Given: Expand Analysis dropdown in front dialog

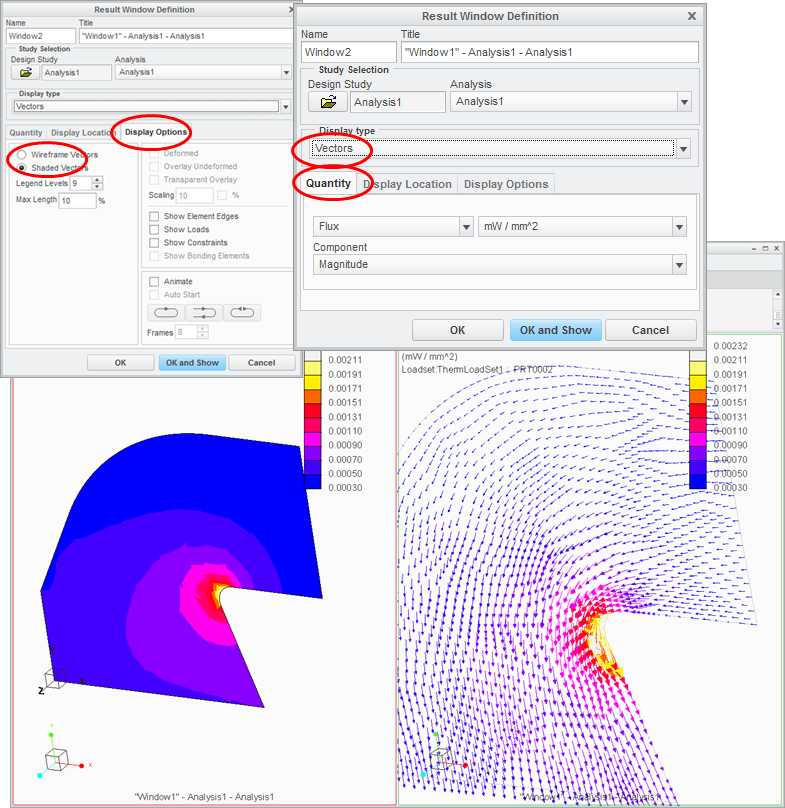Looking at the screenshot, I should (684, 102).
